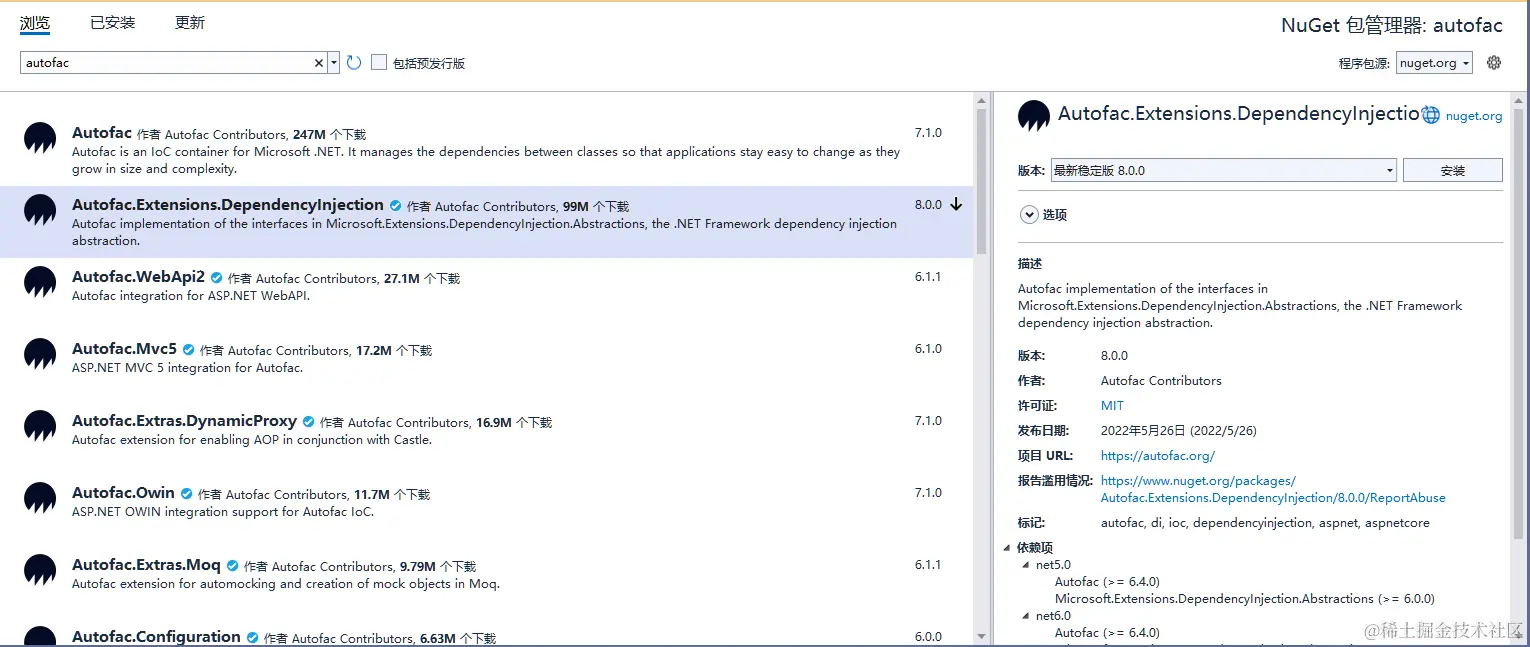The width and height of the screenshot is (1530, 647).
Task: Click the package list vertical scrollbar
Action: [x=981, y=180]
